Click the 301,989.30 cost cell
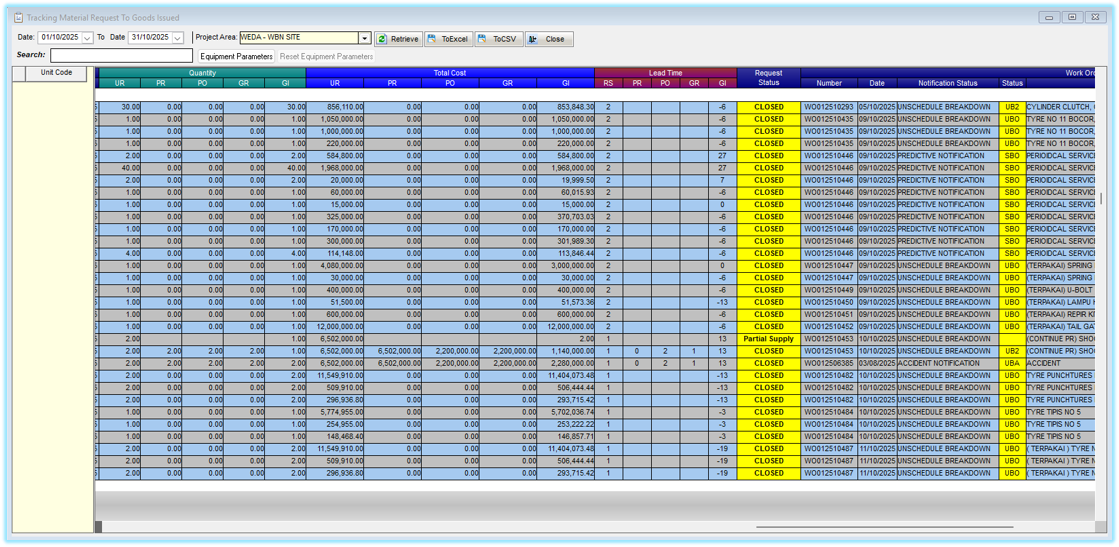Viewport: 1119px width, 547px height. point(566,241)
